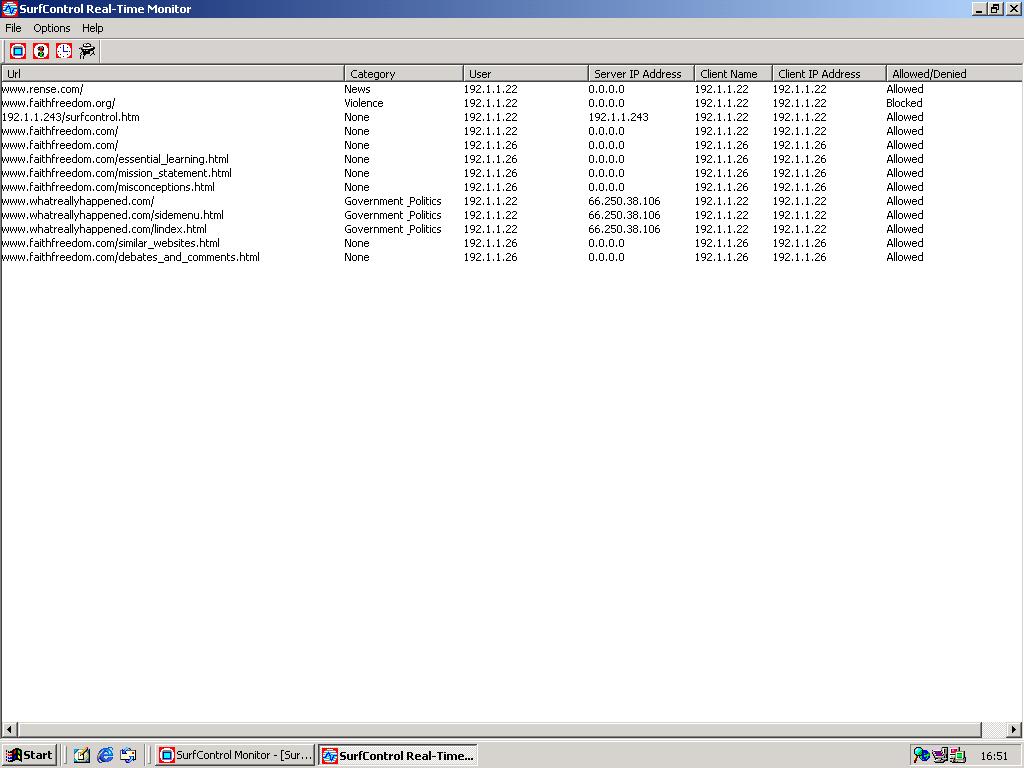The width and height of the screenshot is (1024, 768).
Task: Sort by the Category column header
Action: 404,74
